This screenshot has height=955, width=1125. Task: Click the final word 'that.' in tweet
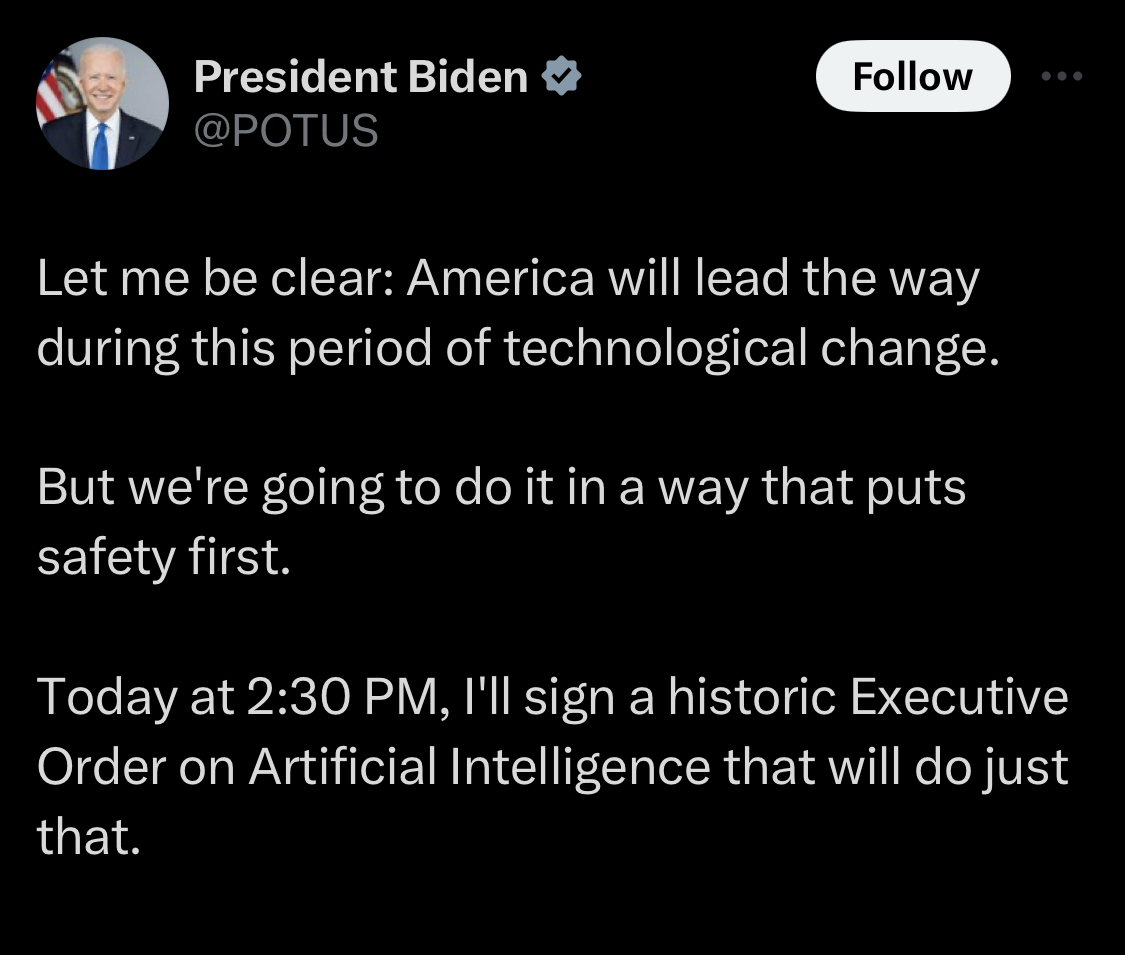88,837
